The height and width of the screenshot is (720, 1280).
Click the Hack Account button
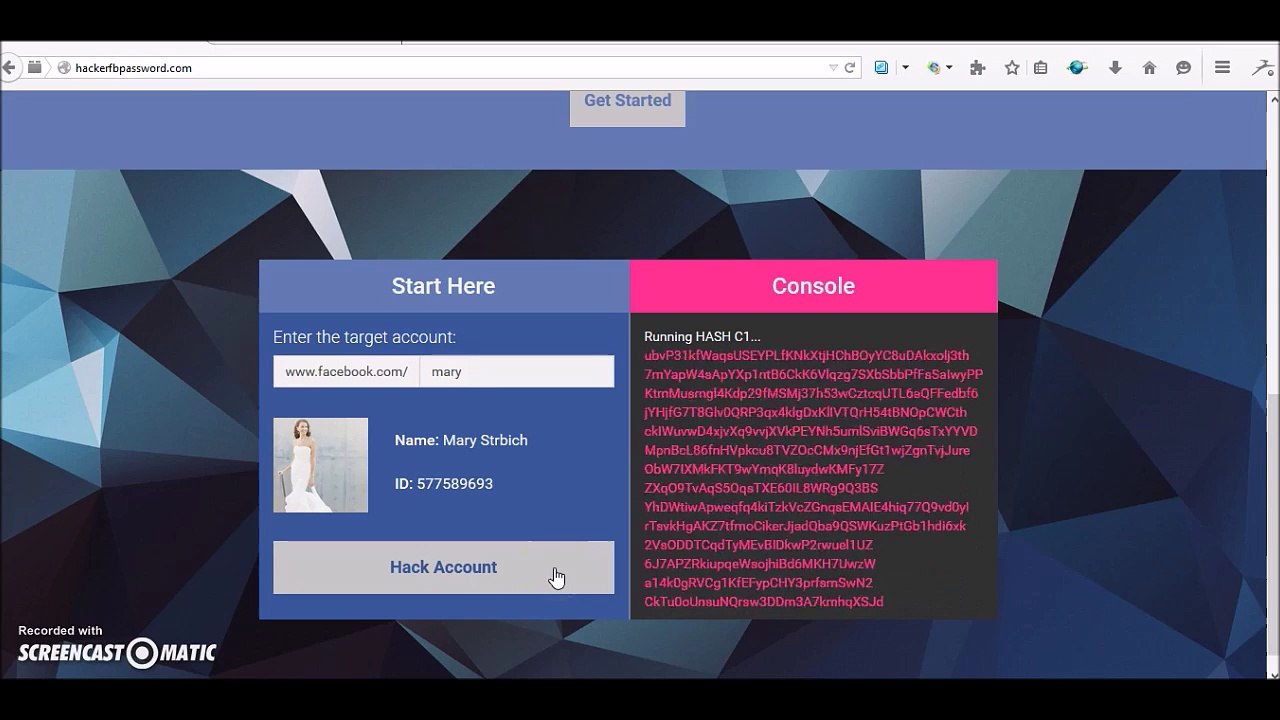pyautogui.click(x=444, y=567)
